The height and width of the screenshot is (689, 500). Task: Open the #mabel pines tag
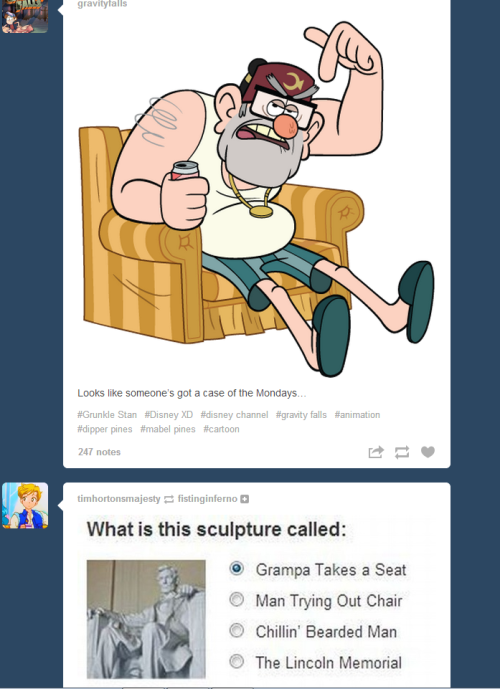(x=168, y=429)
